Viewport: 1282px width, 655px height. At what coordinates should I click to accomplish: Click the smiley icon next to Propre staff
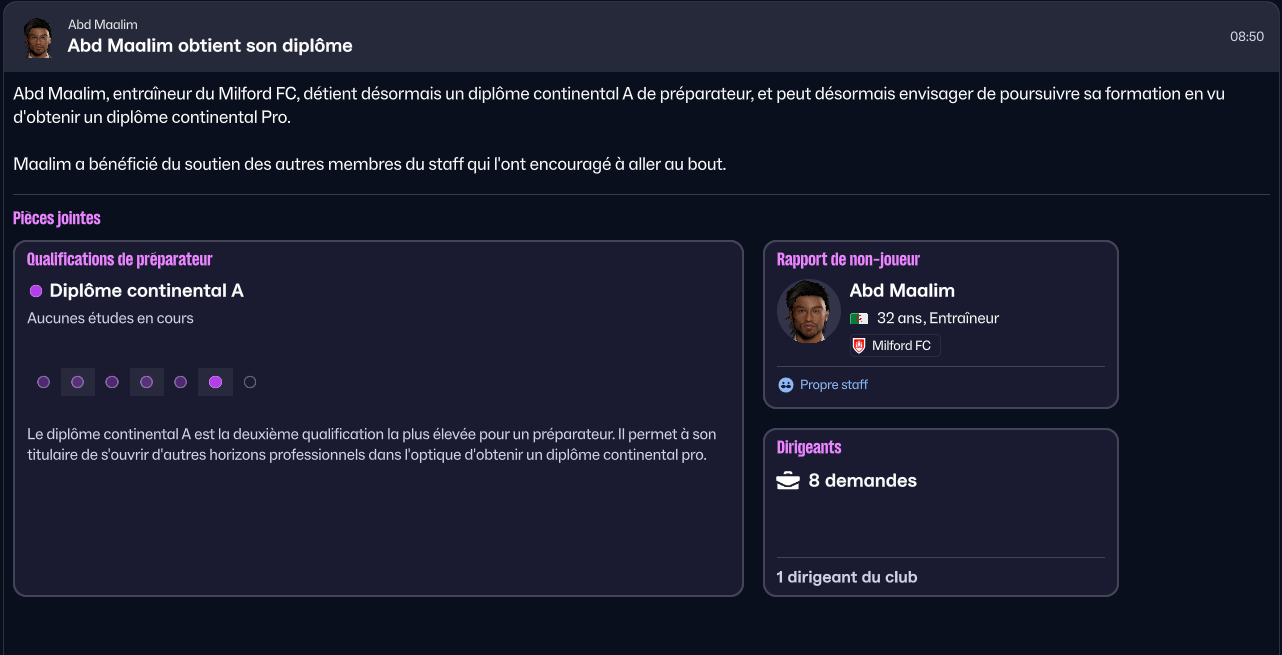pyautogui.click(x=785, y=385)
